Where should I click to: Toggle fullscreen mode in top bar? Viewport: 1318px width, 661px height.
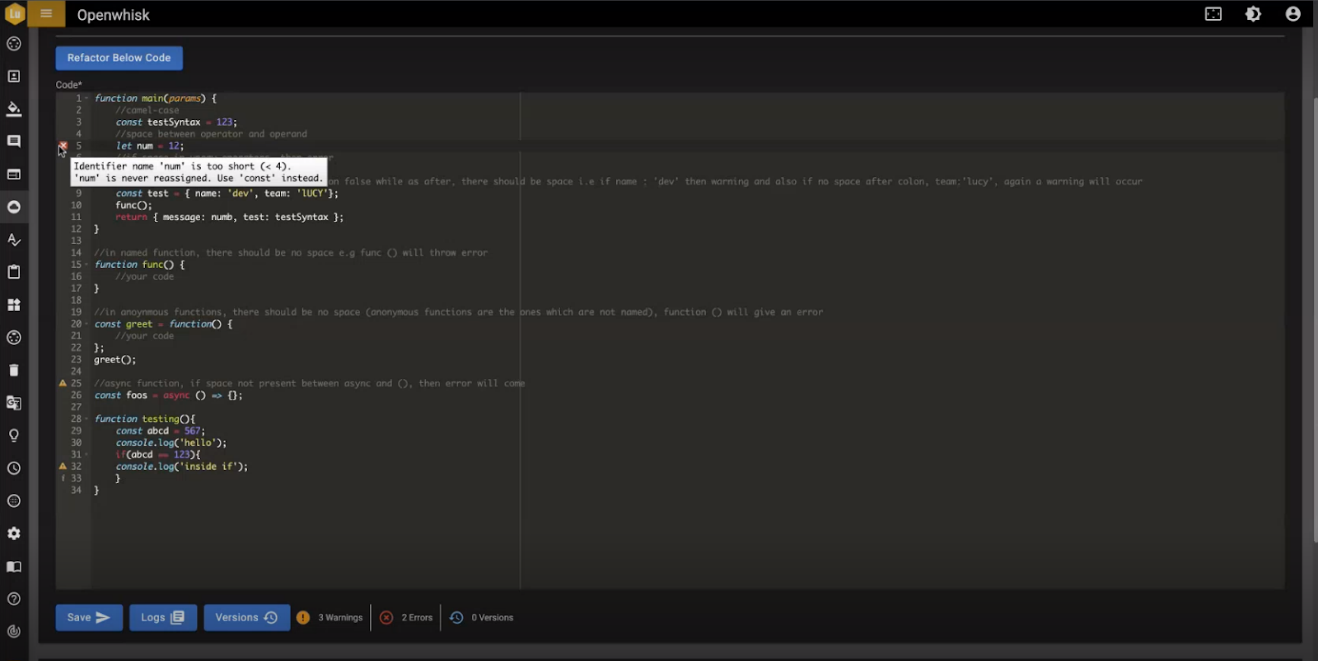tap(1213, 14)
